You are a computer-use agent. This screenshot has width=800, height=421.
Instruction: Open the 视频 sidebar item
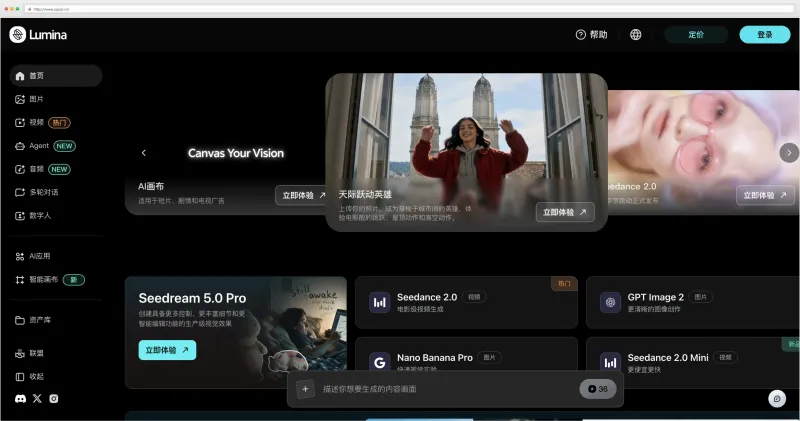point(43,122)
